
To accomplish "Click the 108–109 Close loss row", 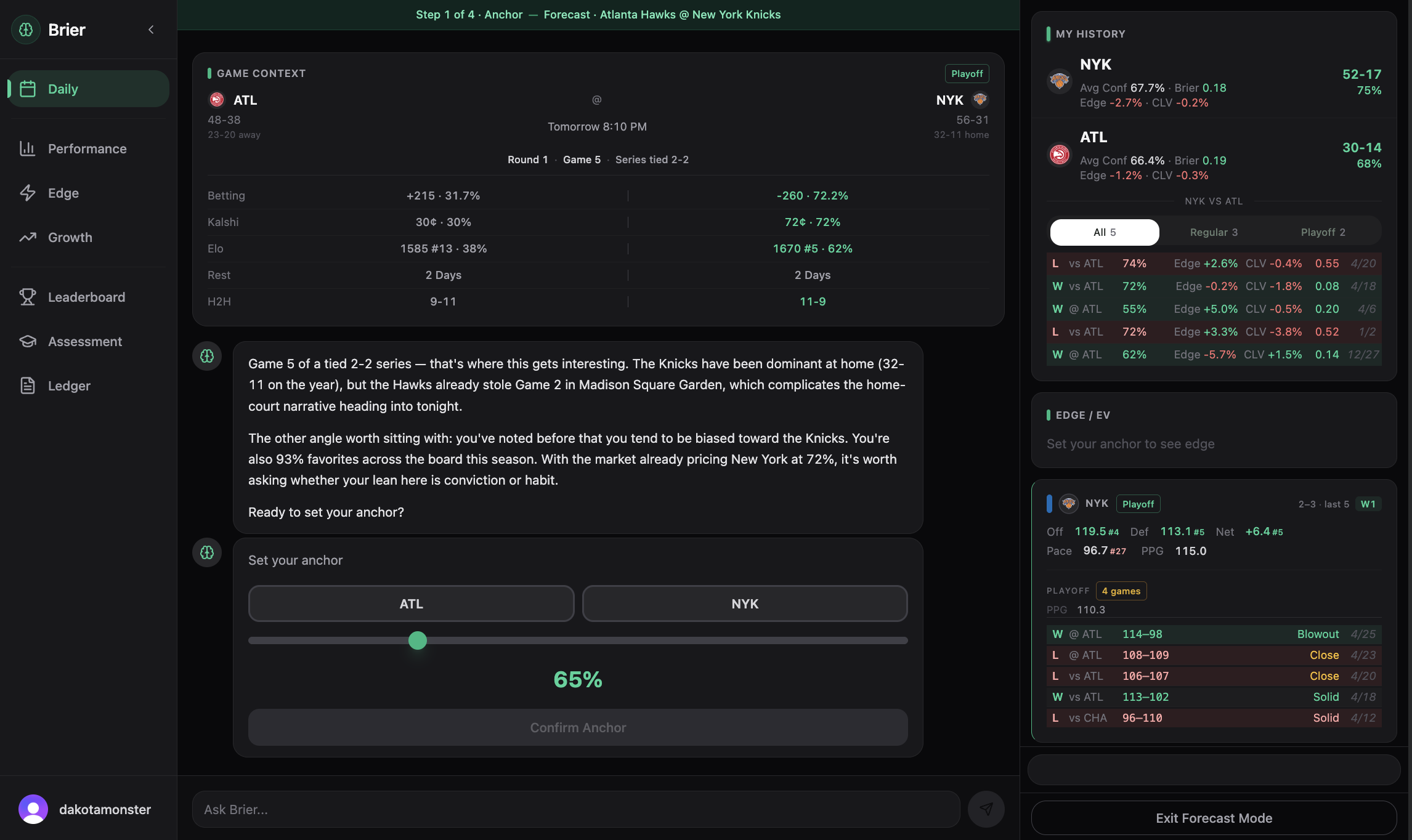I will [x=1214, y=655].
